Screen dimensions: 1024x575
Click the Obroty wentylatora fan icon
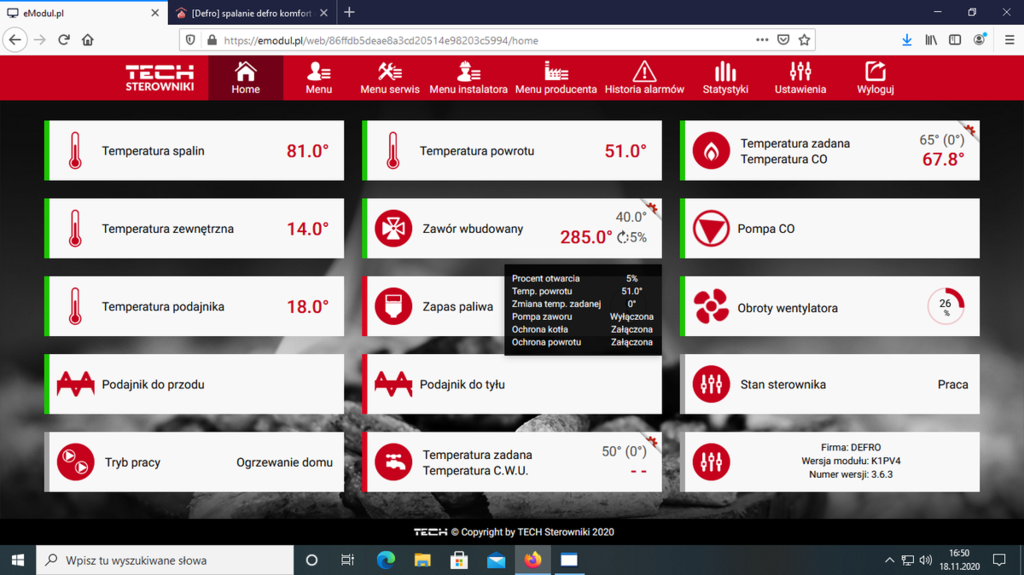pyautogui.click(x=711, y=307)
